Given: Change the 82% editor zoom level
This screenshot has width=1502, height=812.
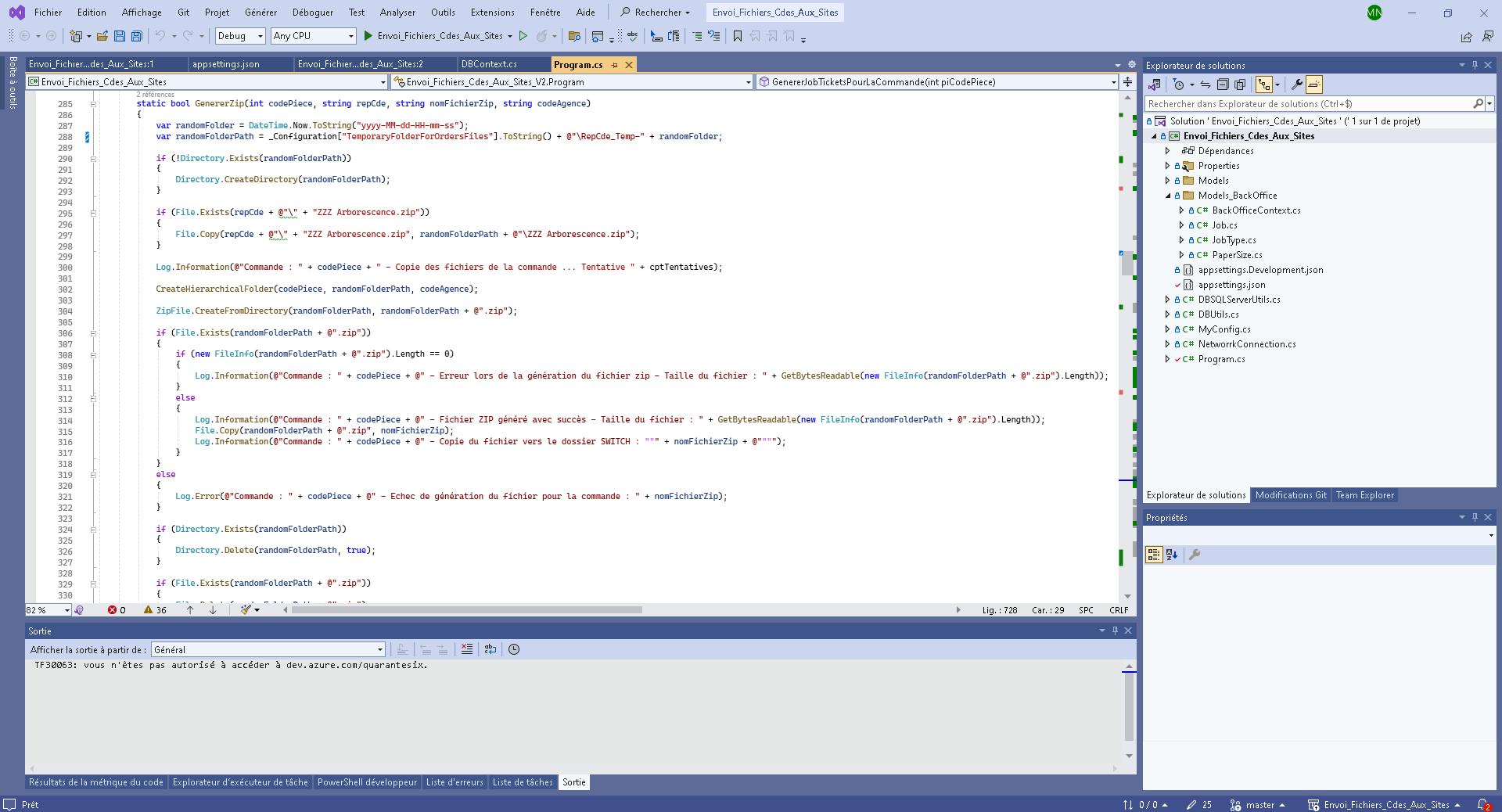Looking at the screenshot, I should pyautogui.click(x=45, y=610).
